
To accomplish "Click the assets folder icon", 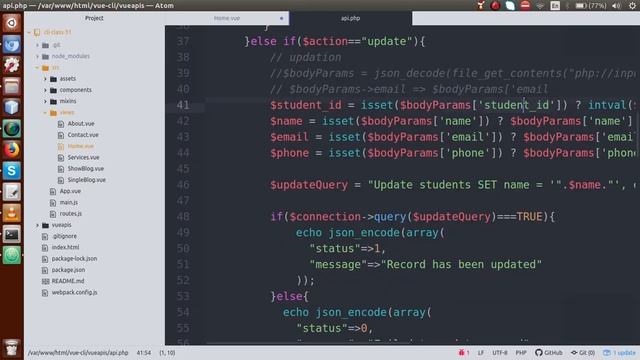I will coord(53,79).
